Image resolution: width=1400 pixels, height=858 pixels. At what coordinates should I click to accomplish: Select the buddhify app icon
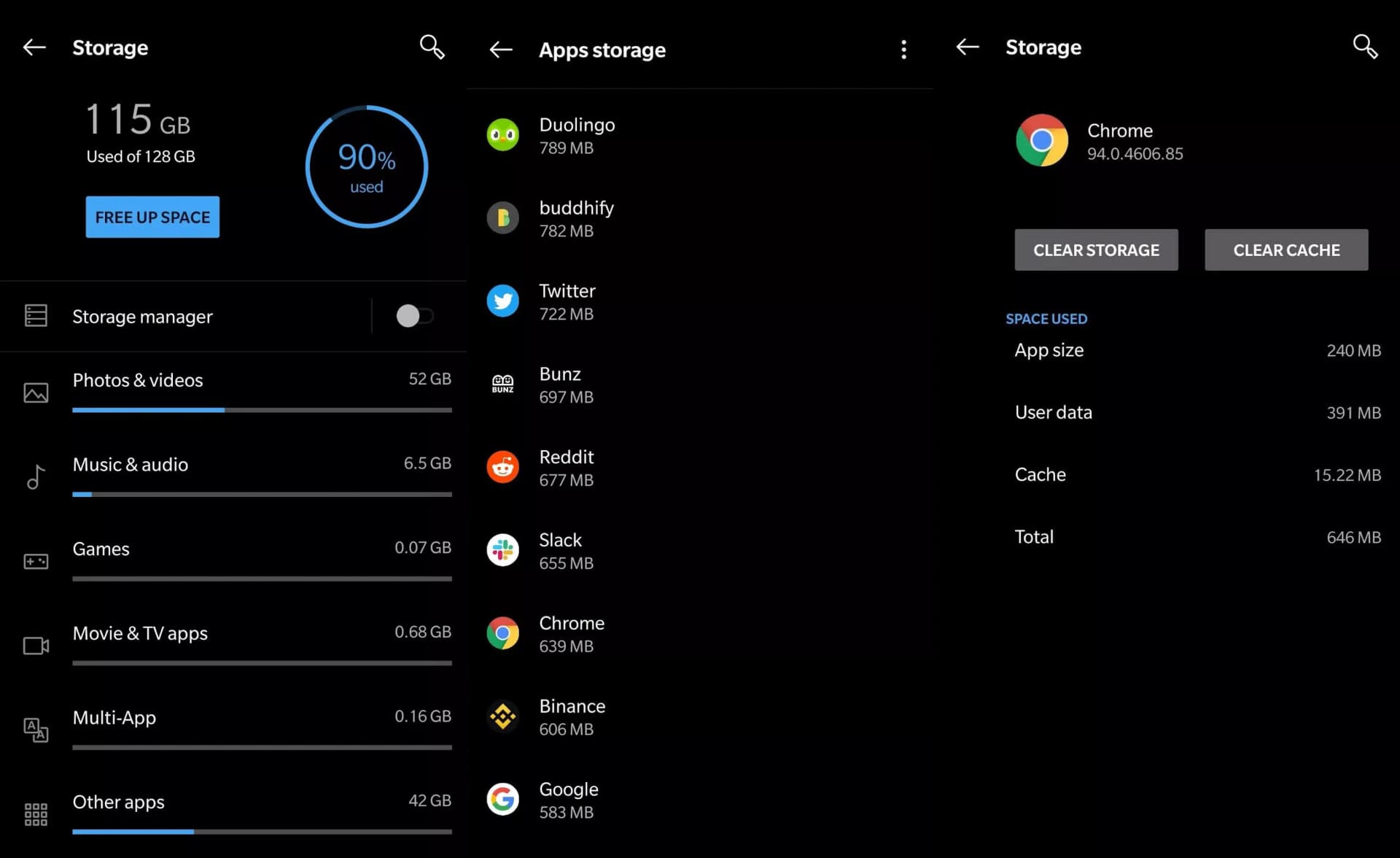tap(502, 217)
